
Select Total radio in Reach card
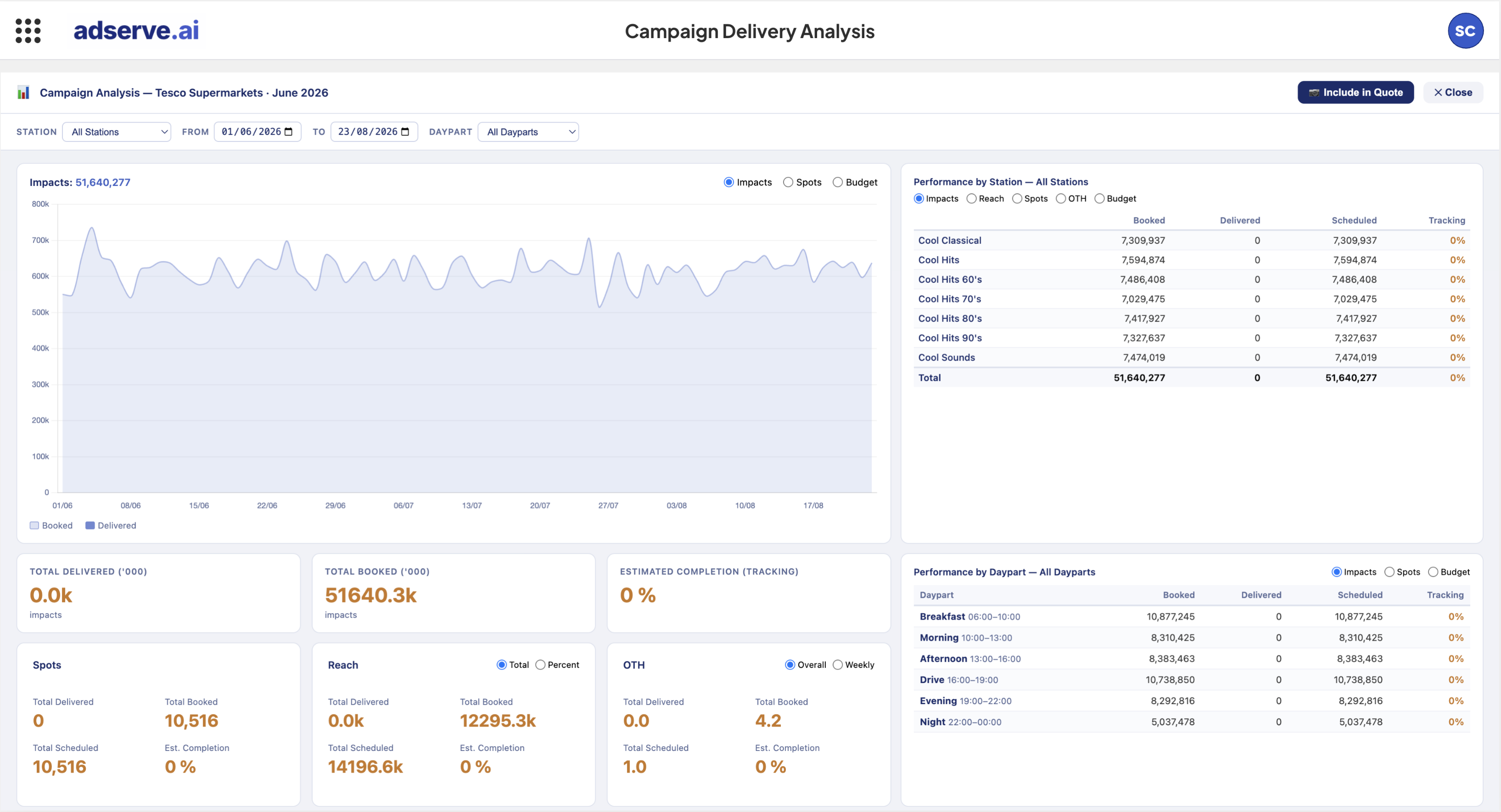501,665
